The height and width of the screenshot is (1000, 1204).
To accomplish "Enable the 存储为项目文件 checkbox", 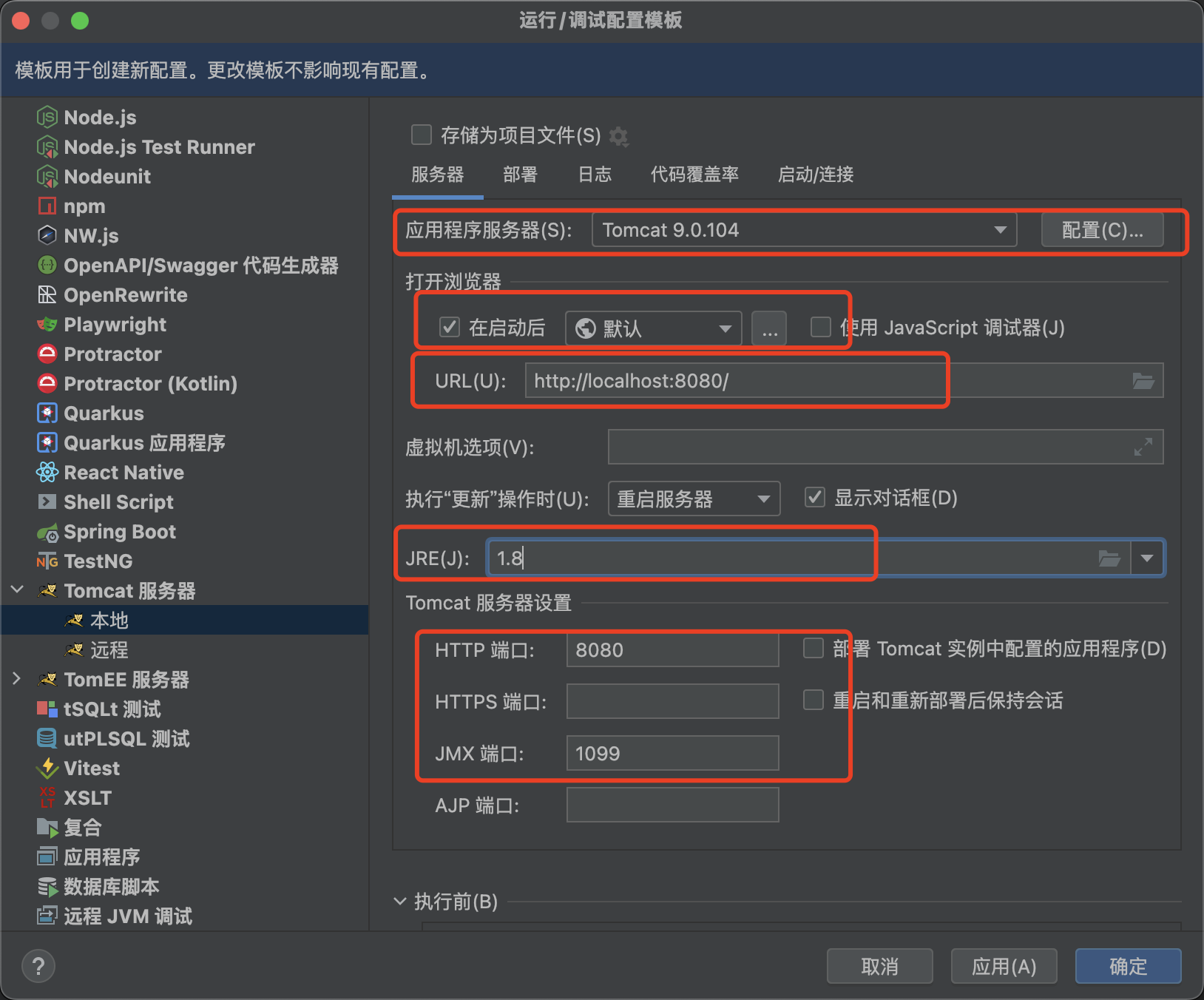I will click(x=422, y=135).
